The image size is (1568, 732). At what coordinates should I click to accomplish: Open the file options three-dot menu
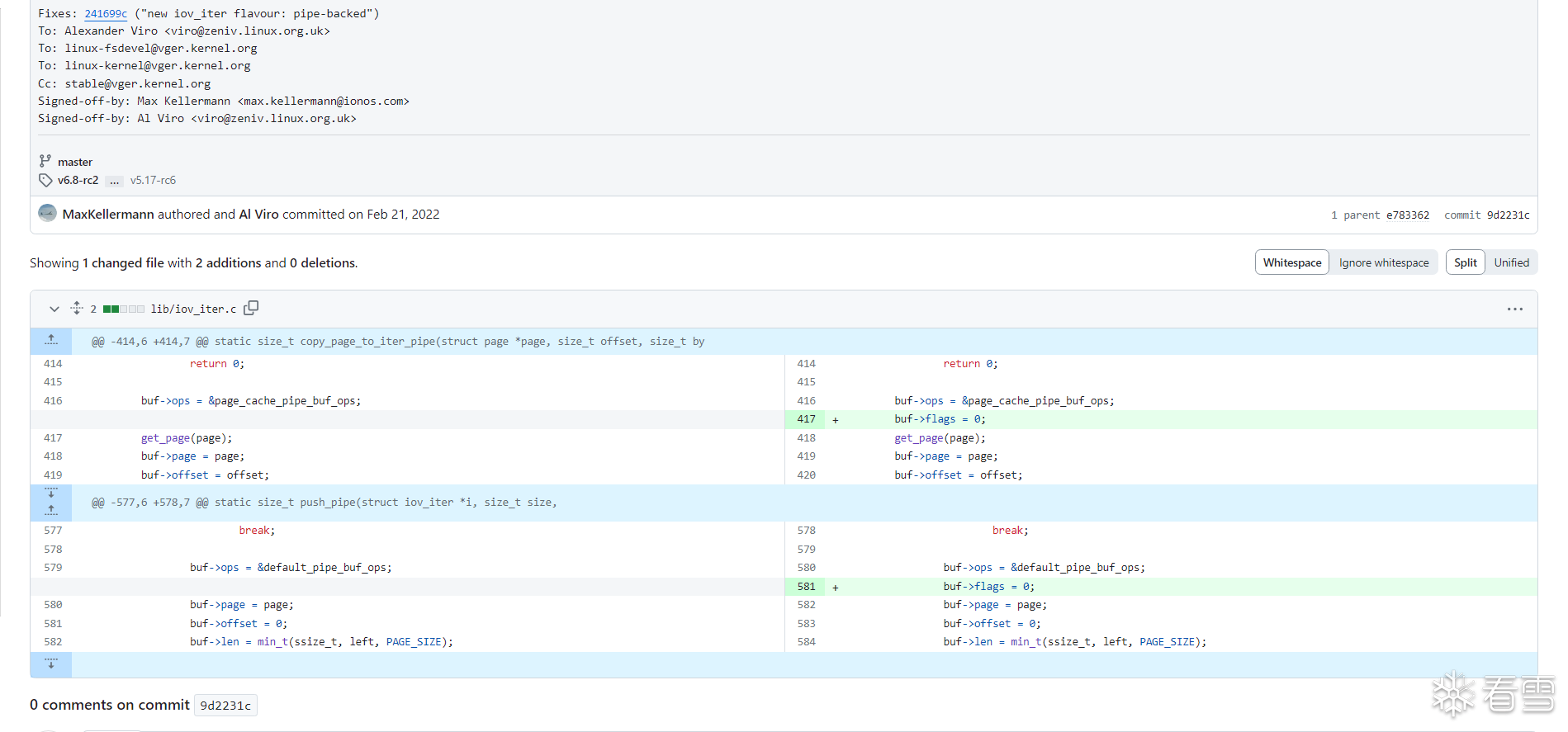(1514, 309)
